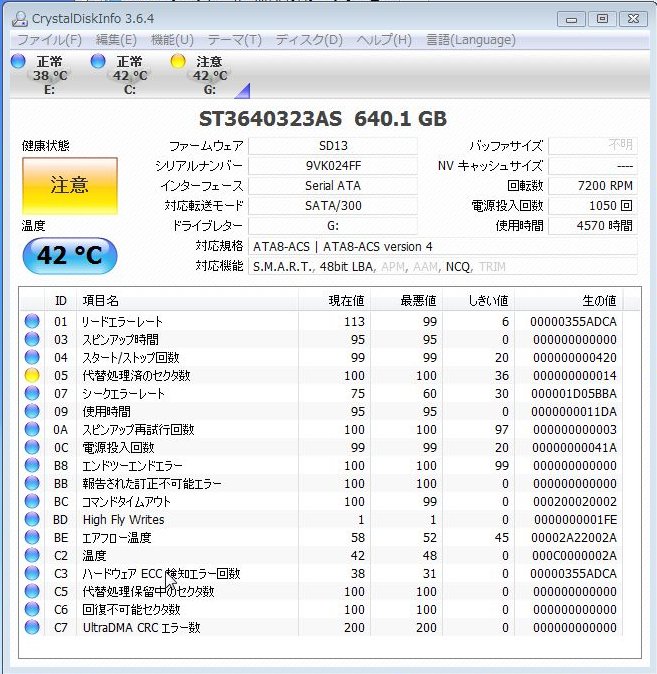
Task: Click the 42 °C temperature indicator
Action: point(70,255)
